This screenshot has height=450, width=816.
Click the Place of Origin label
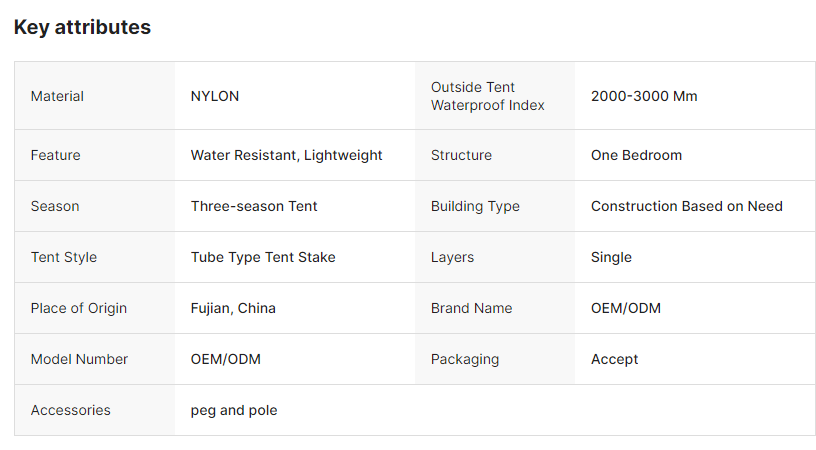[79, 308]
